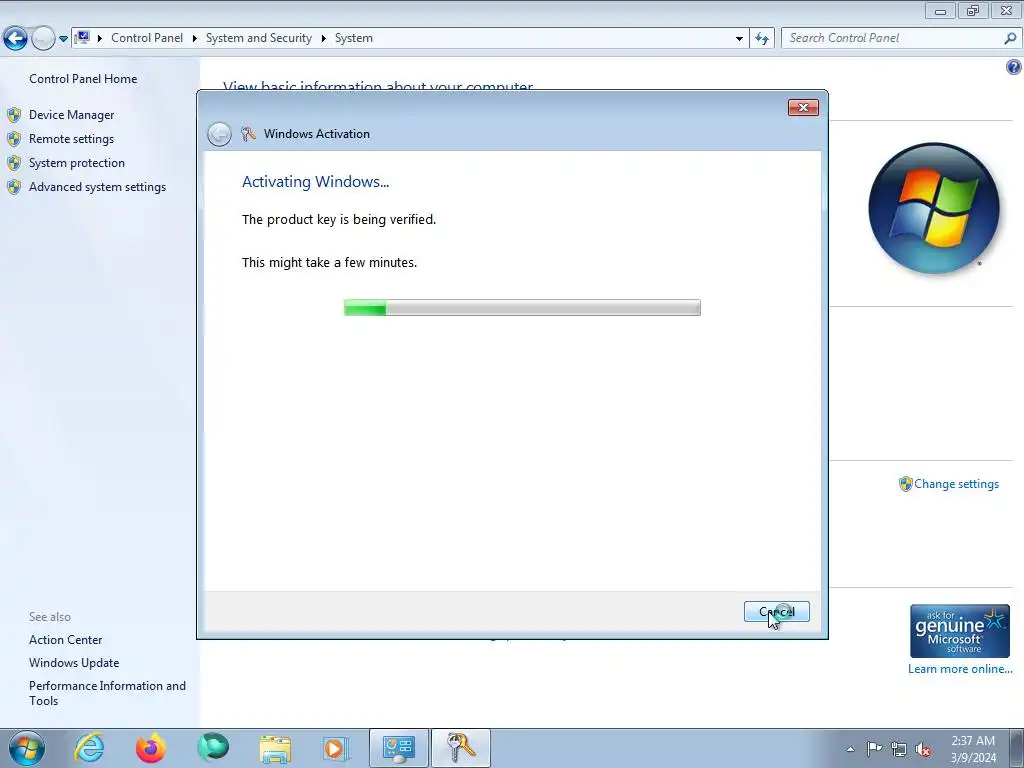Click shield icon next to Remote settings

tap(14, 139)
